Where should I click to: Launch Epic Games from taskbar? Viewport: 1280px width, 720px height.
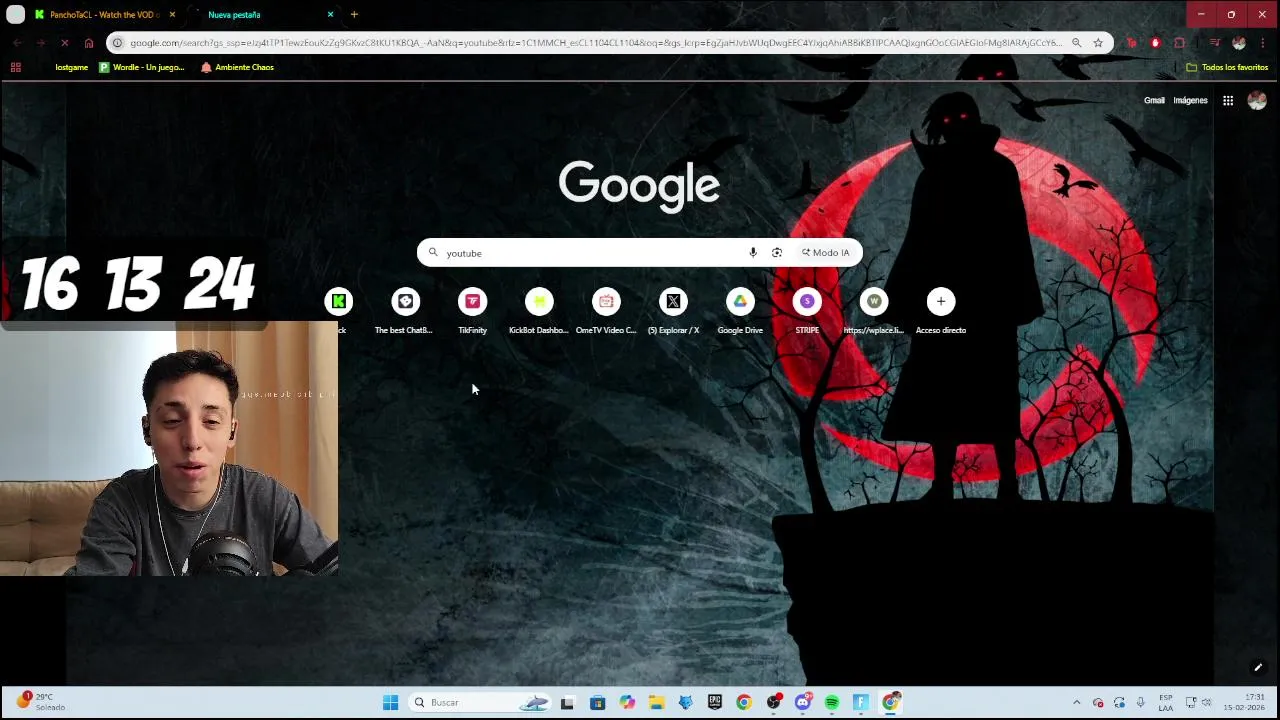coord(714,702)
